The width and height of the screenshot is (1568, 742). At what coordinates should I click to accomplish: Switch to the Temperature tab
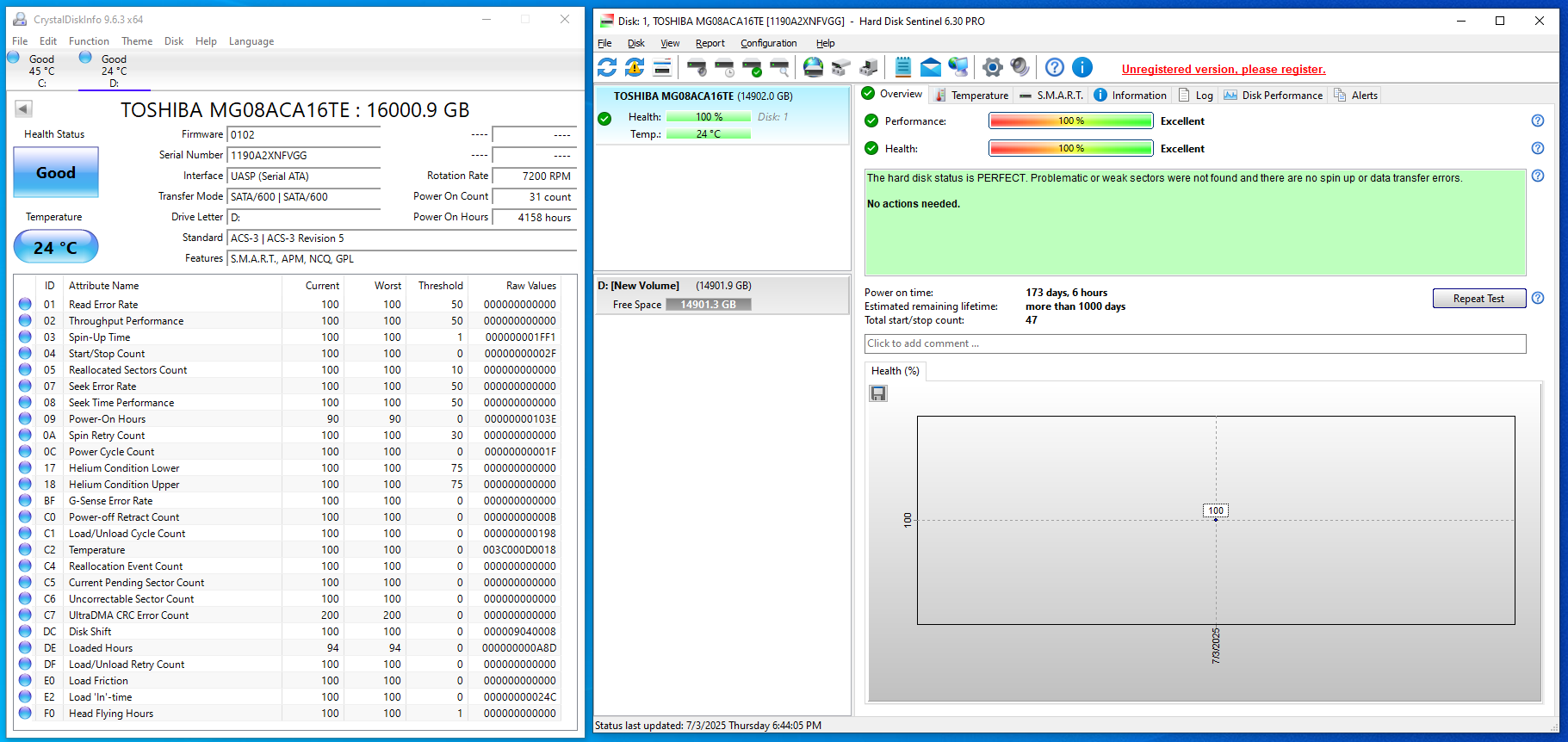coord(971,95)
